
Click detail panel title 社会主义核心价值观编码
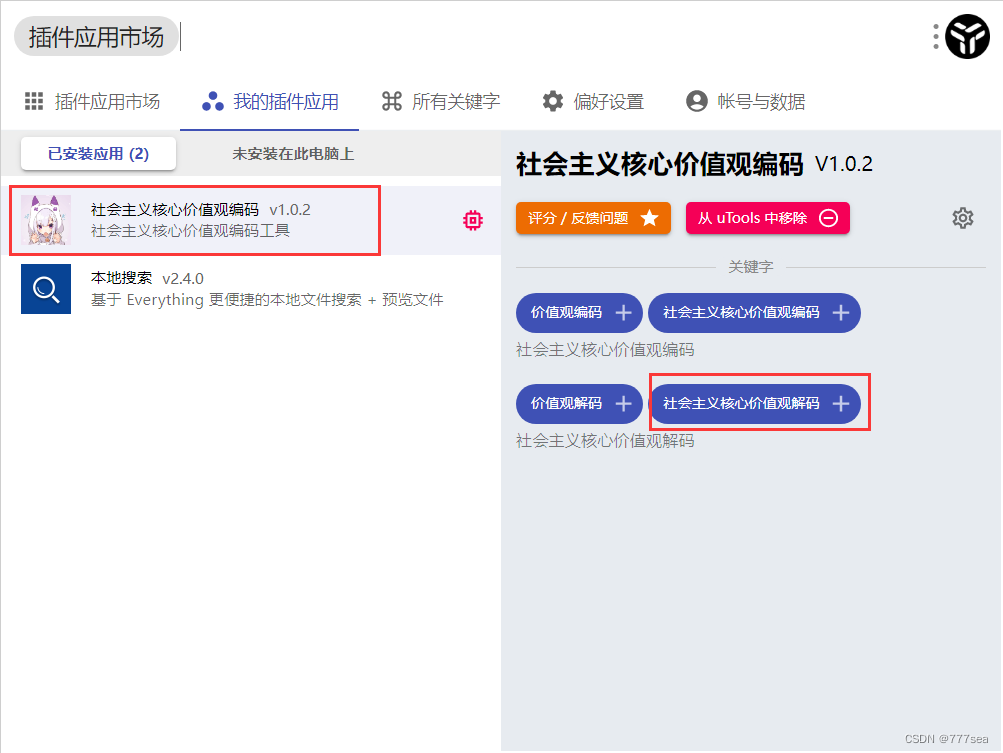point(659,164)
